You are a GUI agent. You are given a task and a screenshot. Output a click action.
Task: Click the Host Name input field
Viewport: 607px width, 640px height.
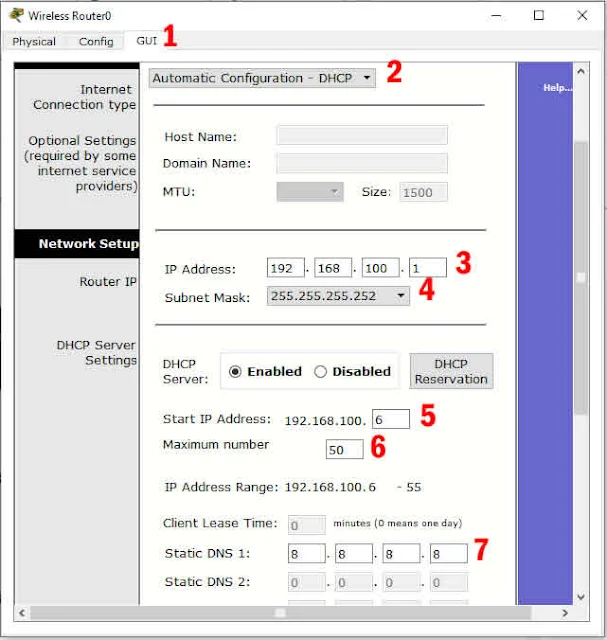[362, 136]
